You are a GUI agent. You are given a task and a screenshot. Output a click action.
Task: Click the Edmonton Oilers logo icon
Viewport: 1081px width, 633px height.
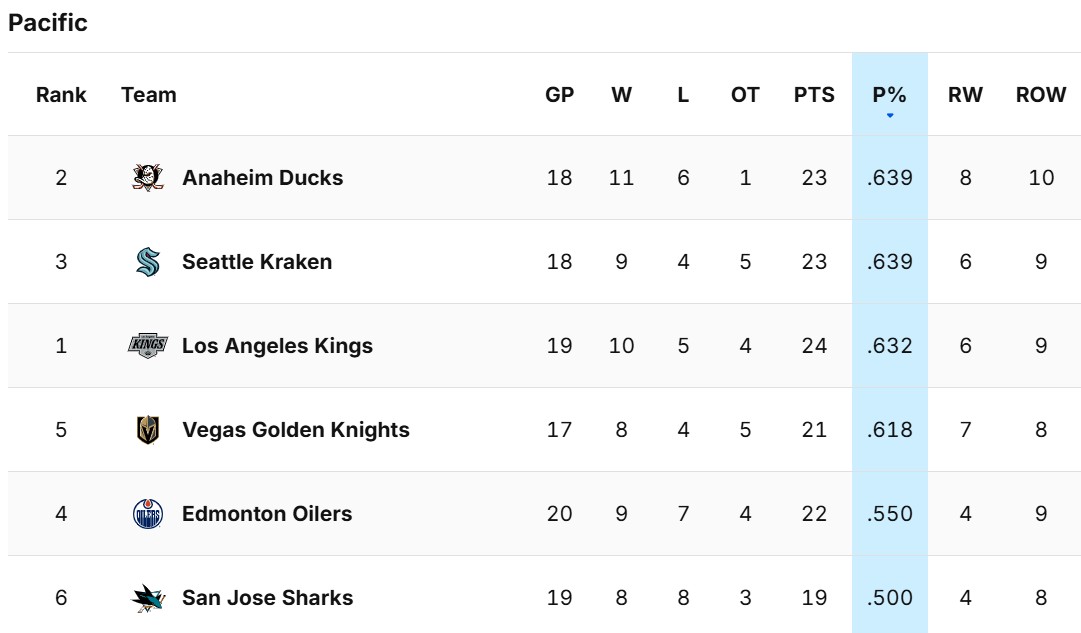click(148, 514)
